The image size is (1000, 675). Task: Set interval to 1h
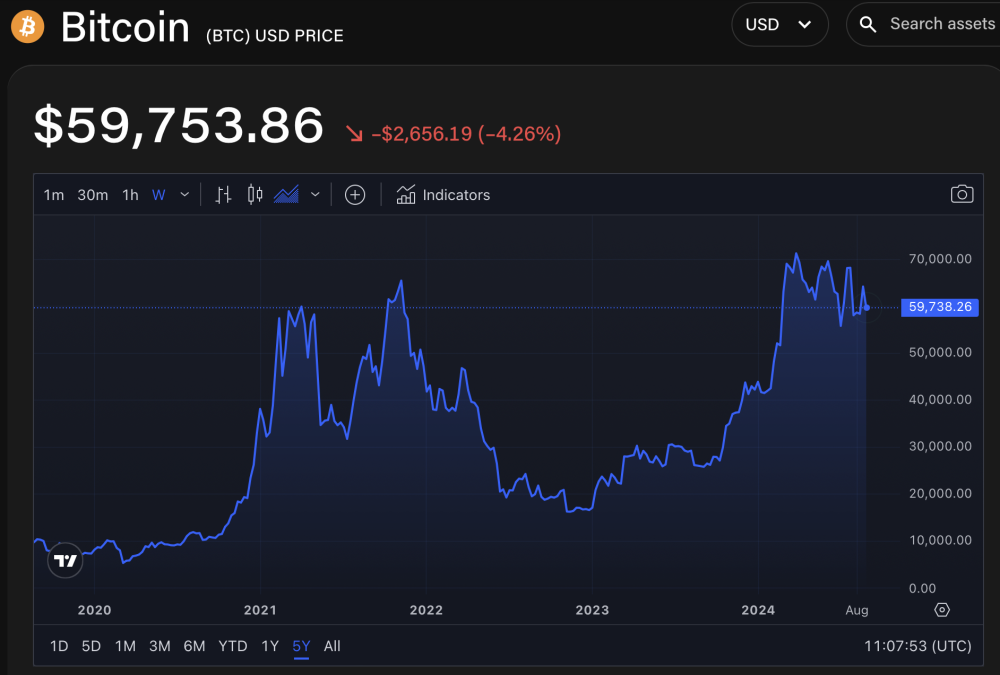(x=130, y=195)
